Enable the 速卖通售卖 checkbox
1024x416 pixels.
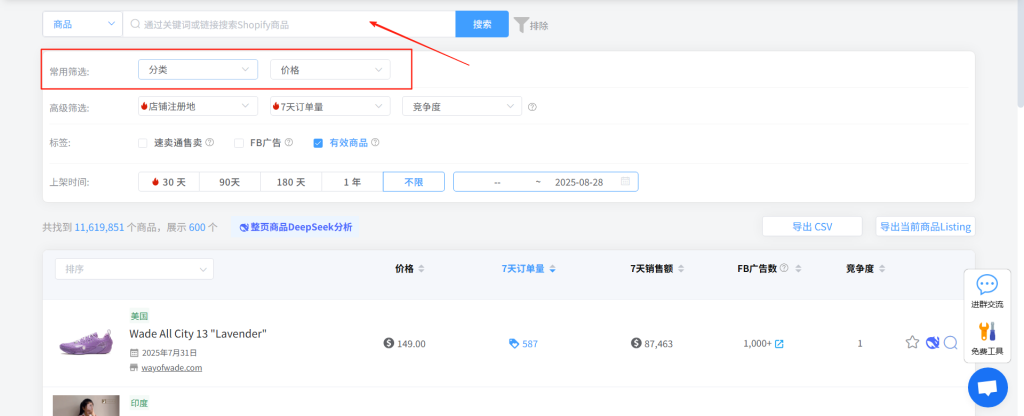coord(143,143)
